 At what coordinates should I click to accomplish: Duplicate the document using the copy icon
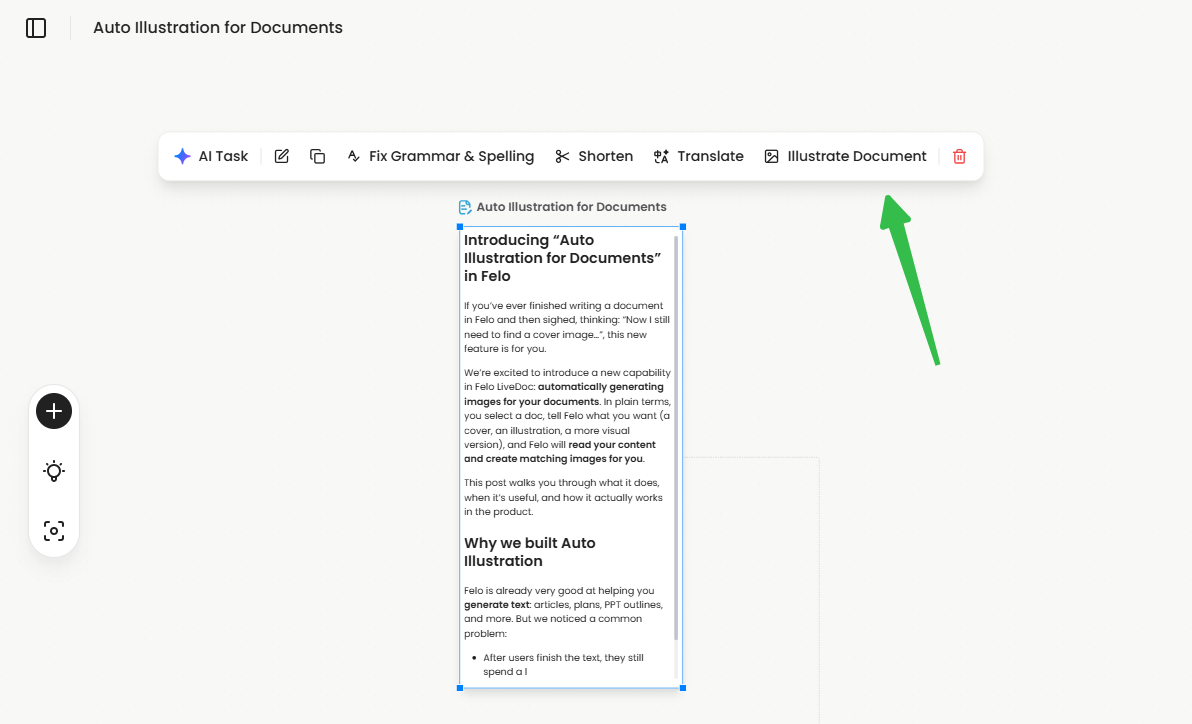pyautogui.click(x=317, y=156)
